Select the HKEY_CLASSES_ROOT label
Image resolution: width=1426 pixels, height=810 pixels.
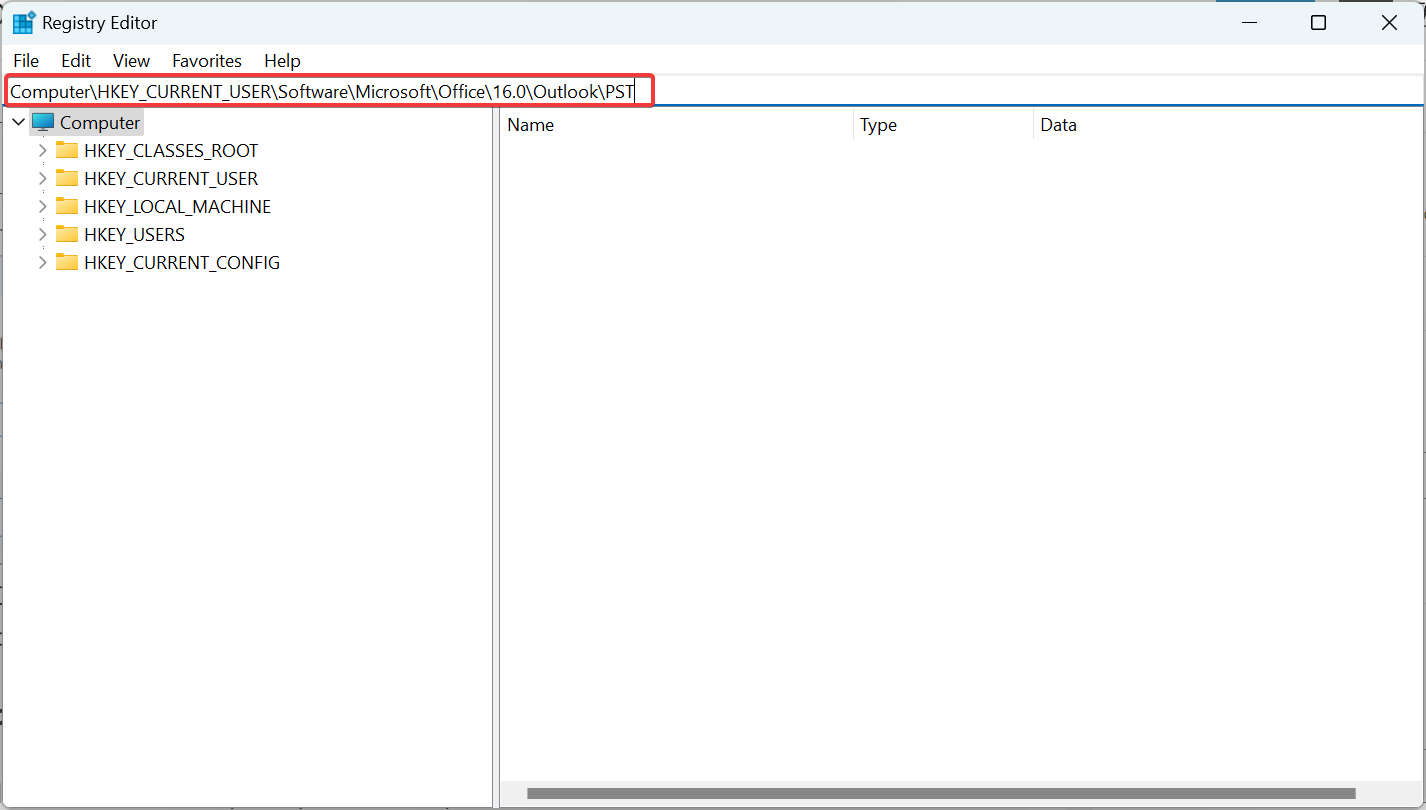(x=171, y=151)
